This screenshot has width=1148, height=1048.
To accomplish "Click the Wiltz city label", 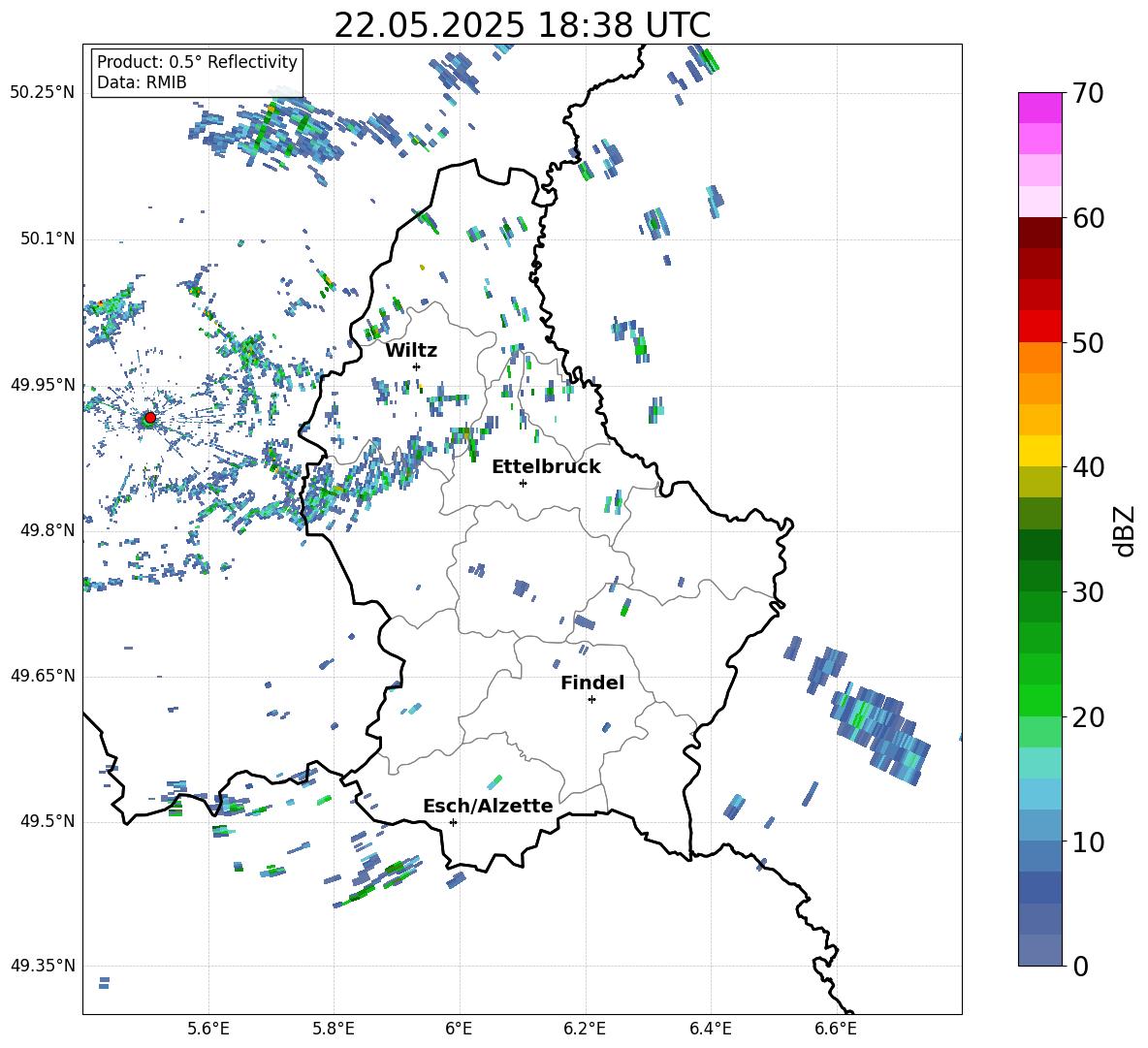I will (411, 351).
